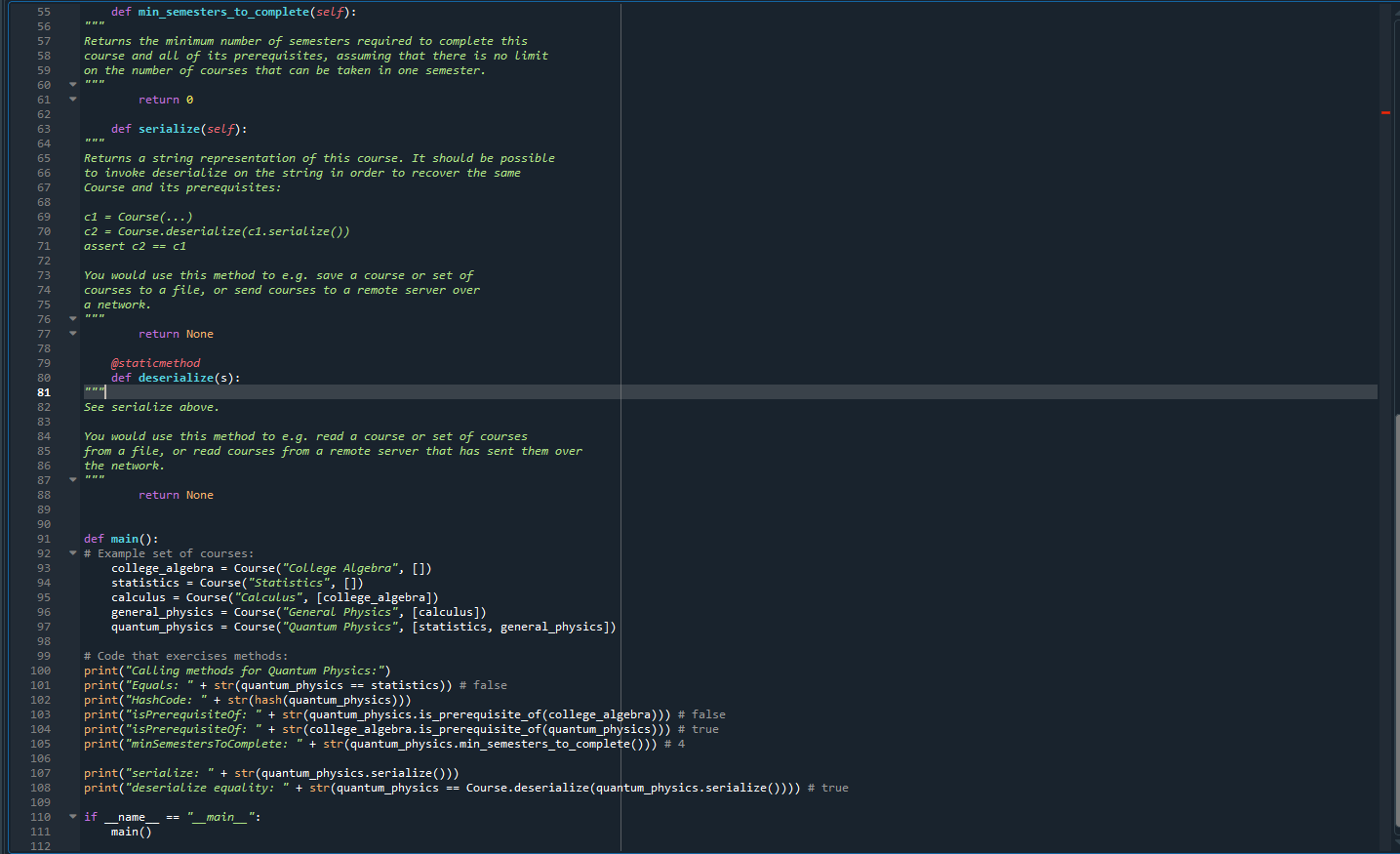Click '# Code that exercises methods:' comment
Image resolution: width=1400 pixels, height=854 pixels.
185,656
